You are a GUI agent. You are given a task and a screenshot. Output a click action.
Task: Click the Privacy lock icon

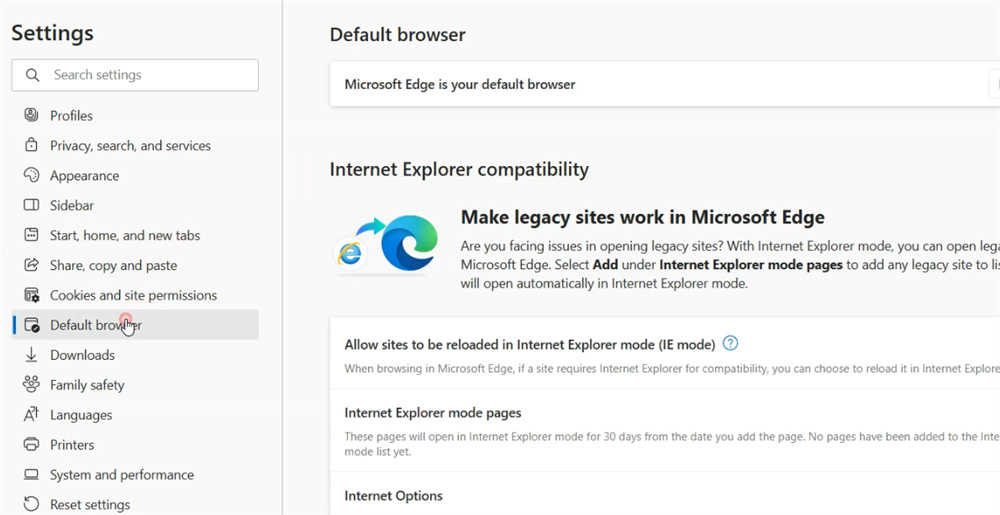click(x=31, y=146)
